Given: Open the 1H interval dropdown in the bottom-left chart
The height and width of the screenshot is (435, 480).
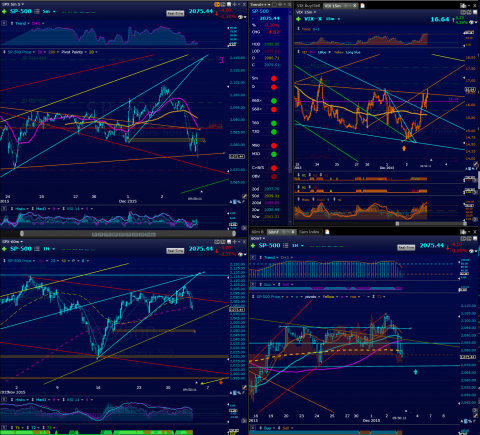Looking at the screenshot, I should (49, 249).
